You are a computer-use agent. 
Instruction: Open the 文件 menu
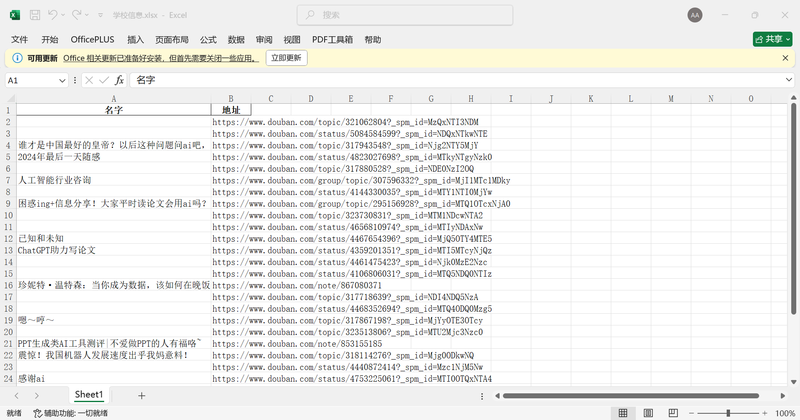[x=19, y=39]
